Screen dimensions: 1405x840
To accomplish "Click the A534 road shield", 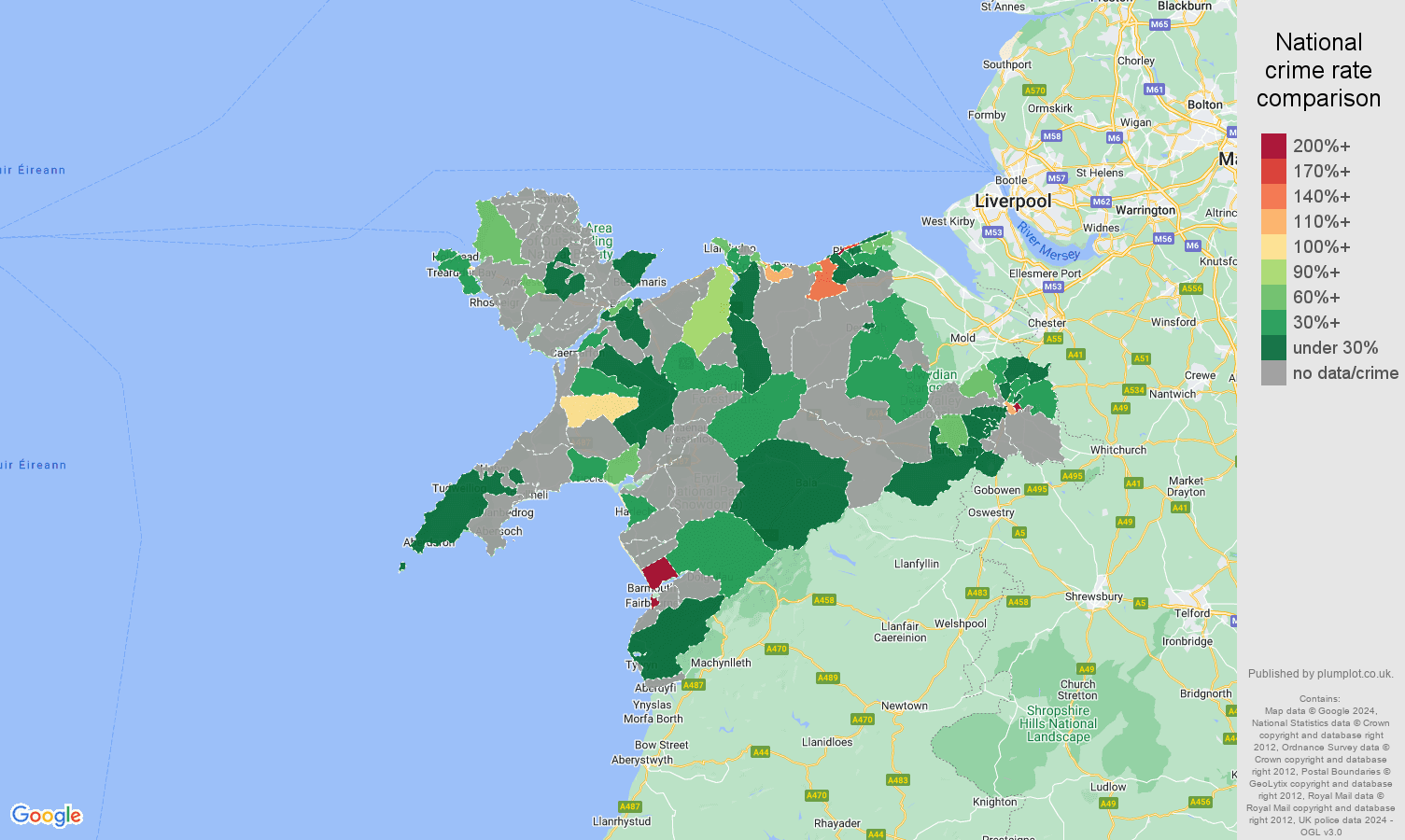I will tap(1134, 390).
